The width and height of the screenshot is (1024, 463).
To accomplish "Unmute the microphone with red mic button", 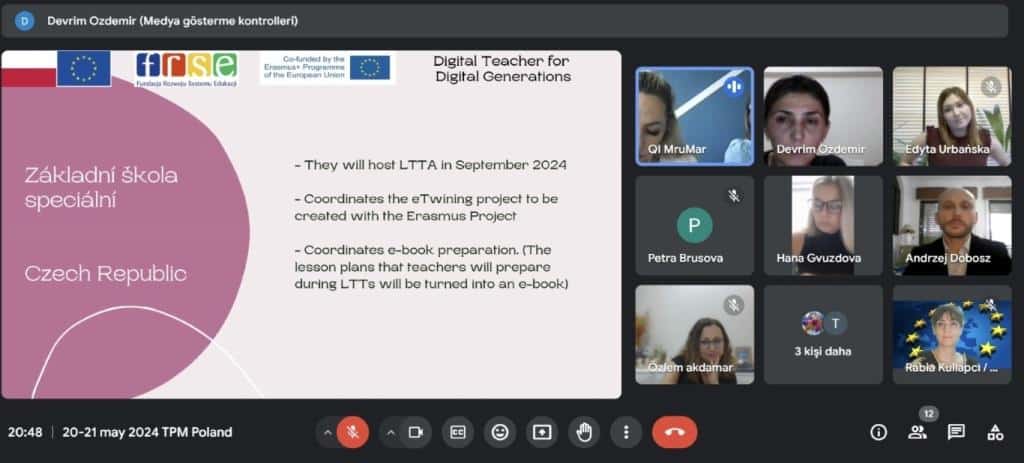I will point(351,432).
